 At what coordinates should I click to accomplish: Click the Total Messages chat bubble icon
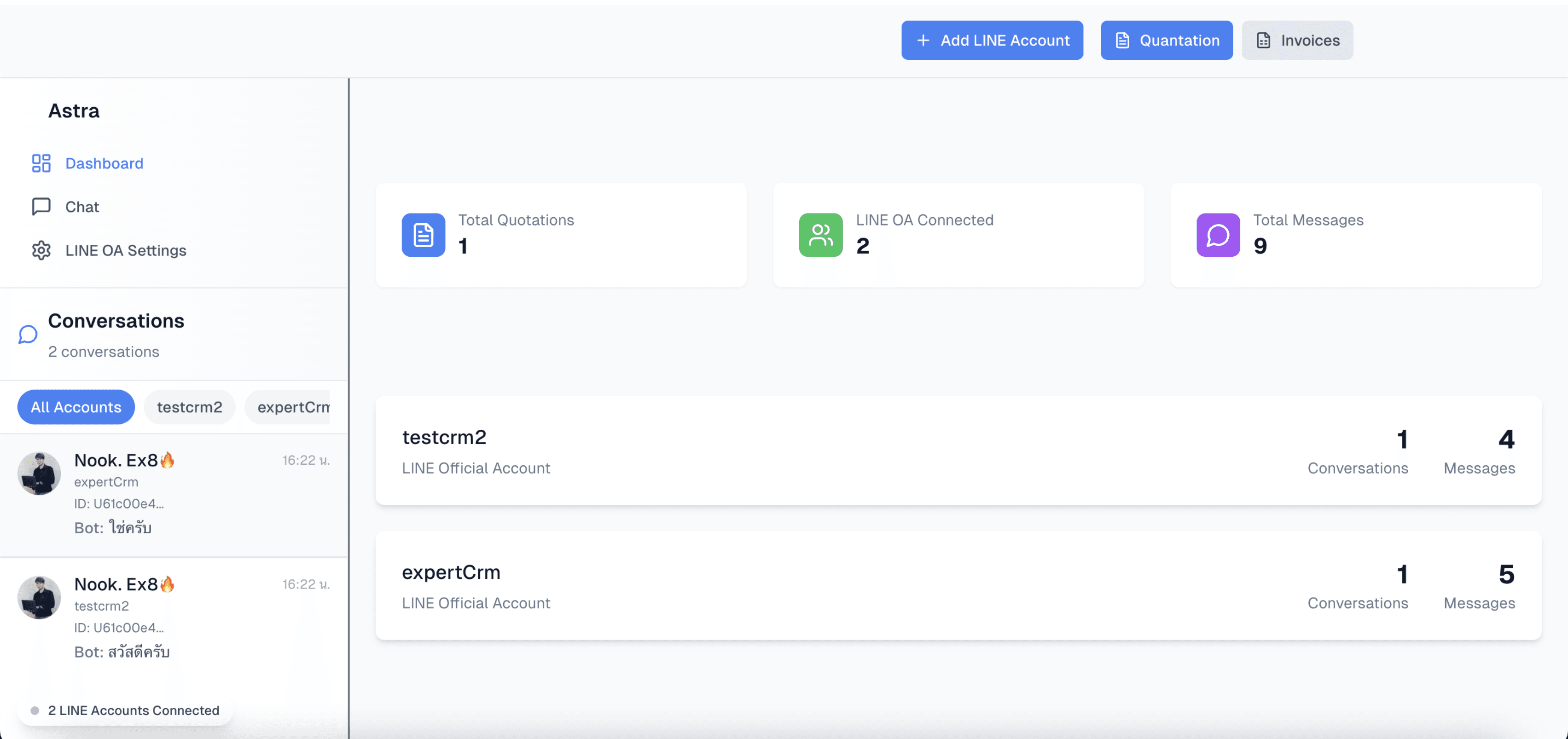pos(1219,234)
